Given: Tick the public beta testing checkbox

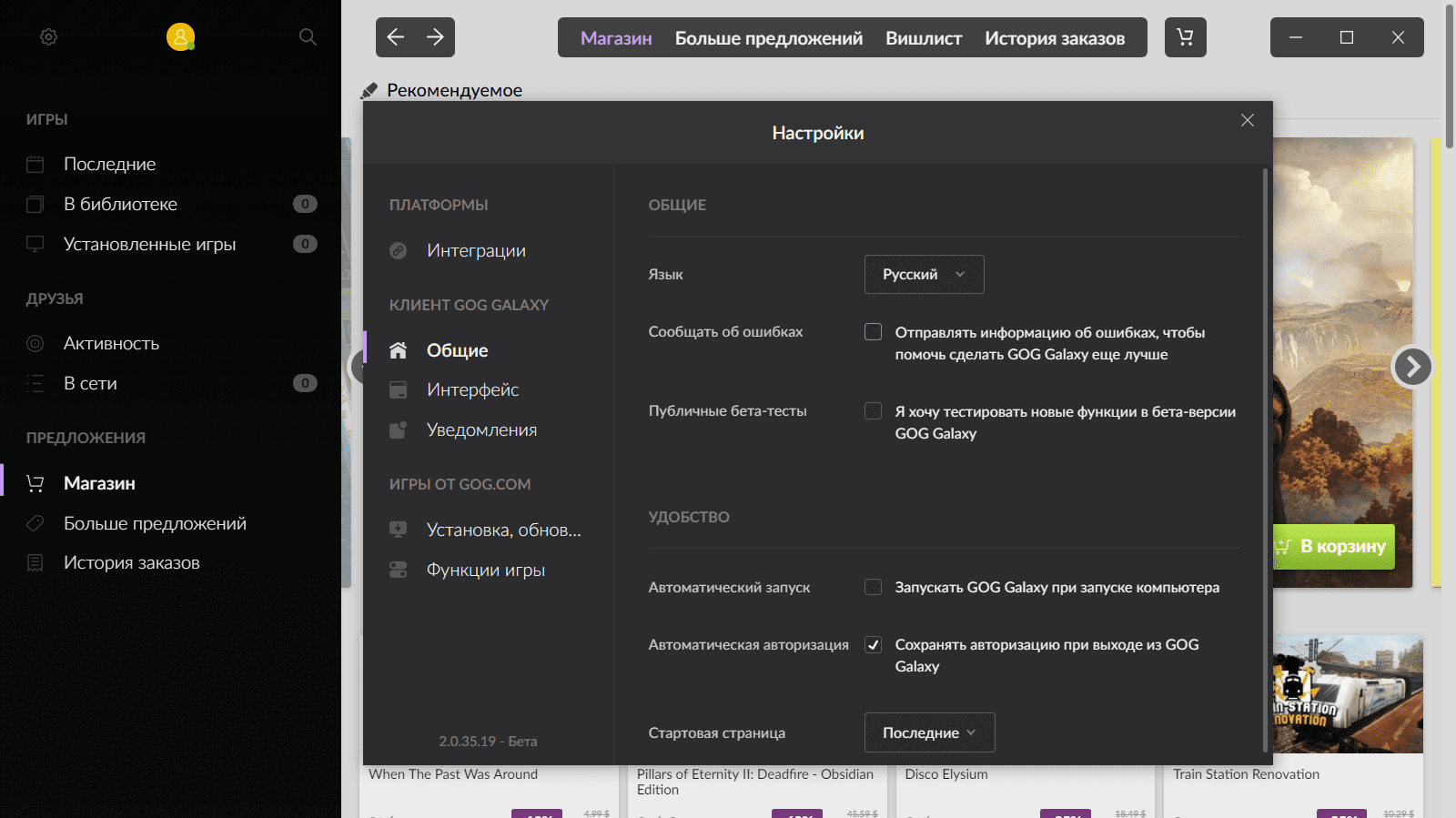Looking at the screenshot, I should (874, 411).
